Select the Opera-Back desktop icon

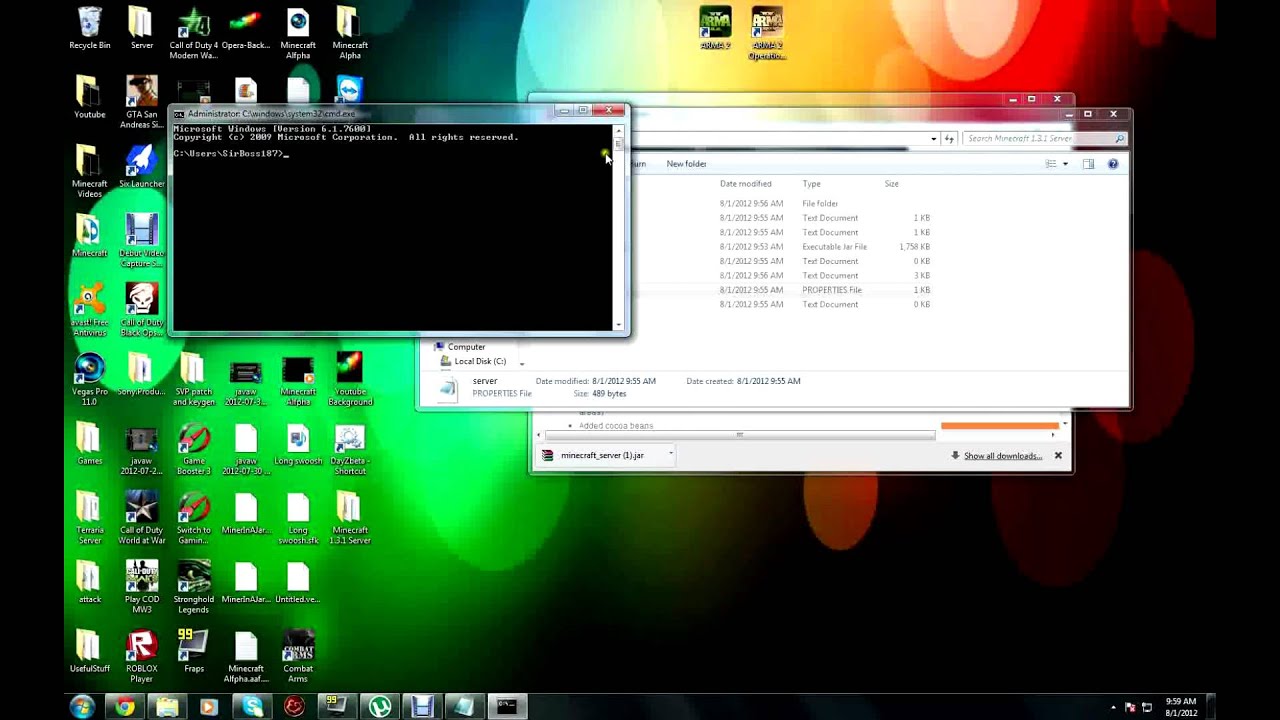pos(245,30)
